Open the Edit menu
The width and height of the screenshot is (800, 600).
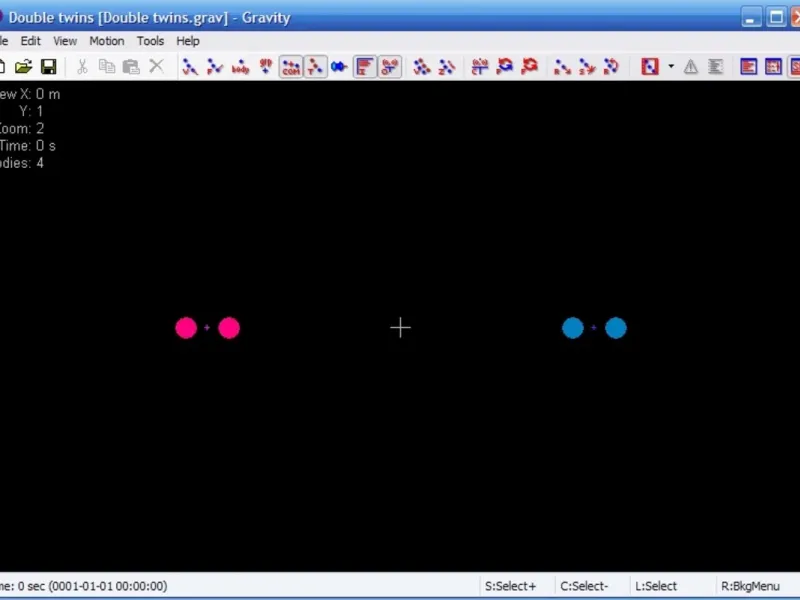click(x=31, y=41)
